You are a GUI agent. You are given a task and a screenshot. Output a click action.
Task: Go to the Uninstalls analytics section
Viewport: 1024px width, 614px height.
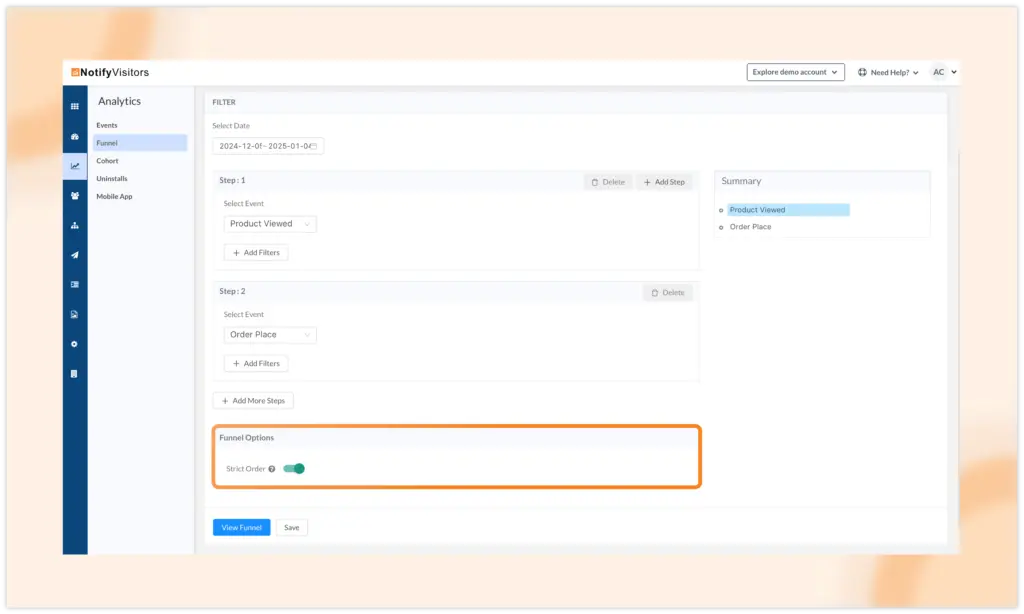pos(112,179)
